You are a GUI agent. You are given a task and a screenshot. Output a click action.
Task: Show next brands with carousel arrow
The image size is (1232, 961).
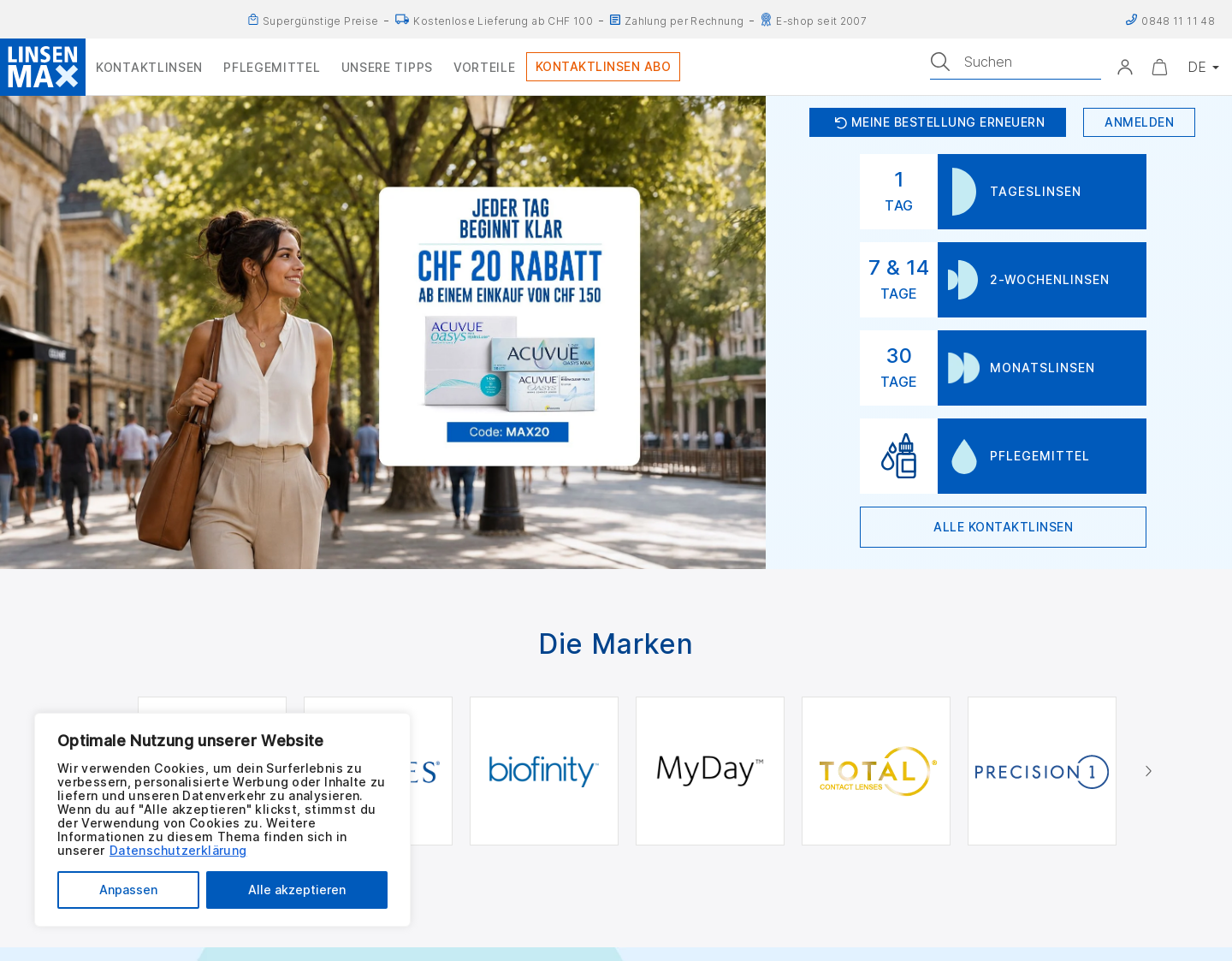pyautogui.click(x=1149, y=771)
